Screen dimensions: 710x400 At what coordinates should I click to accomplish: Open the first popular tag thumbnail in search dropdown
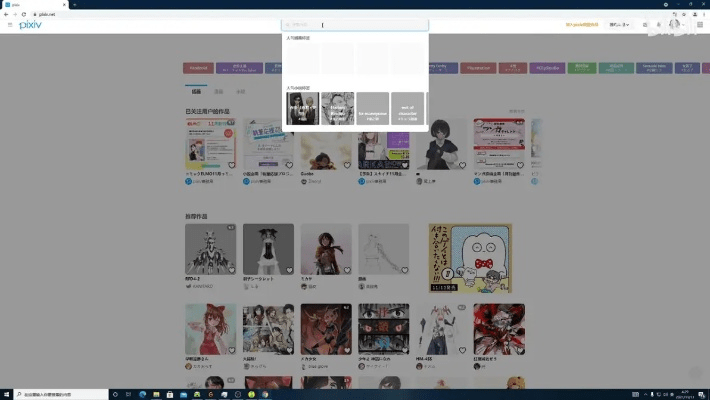click(x=302, y=108)
